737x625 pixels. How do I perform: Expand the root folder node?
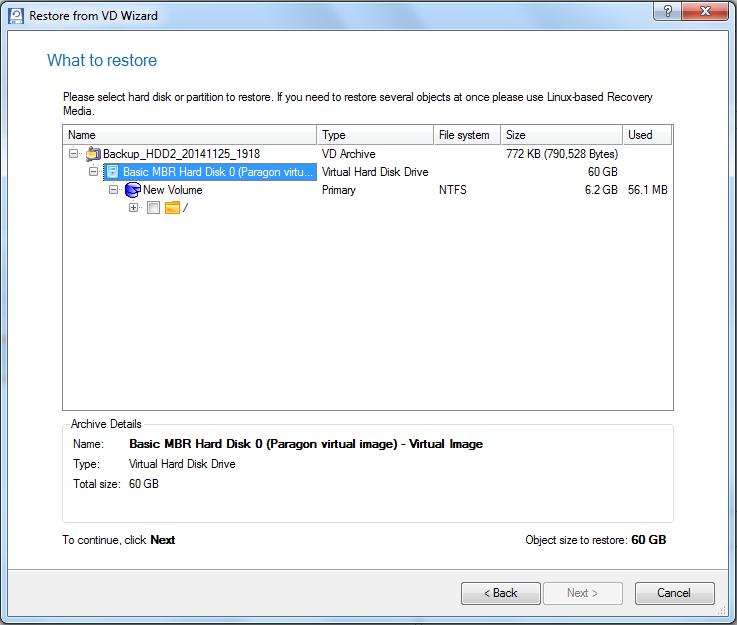pos(133,208)
